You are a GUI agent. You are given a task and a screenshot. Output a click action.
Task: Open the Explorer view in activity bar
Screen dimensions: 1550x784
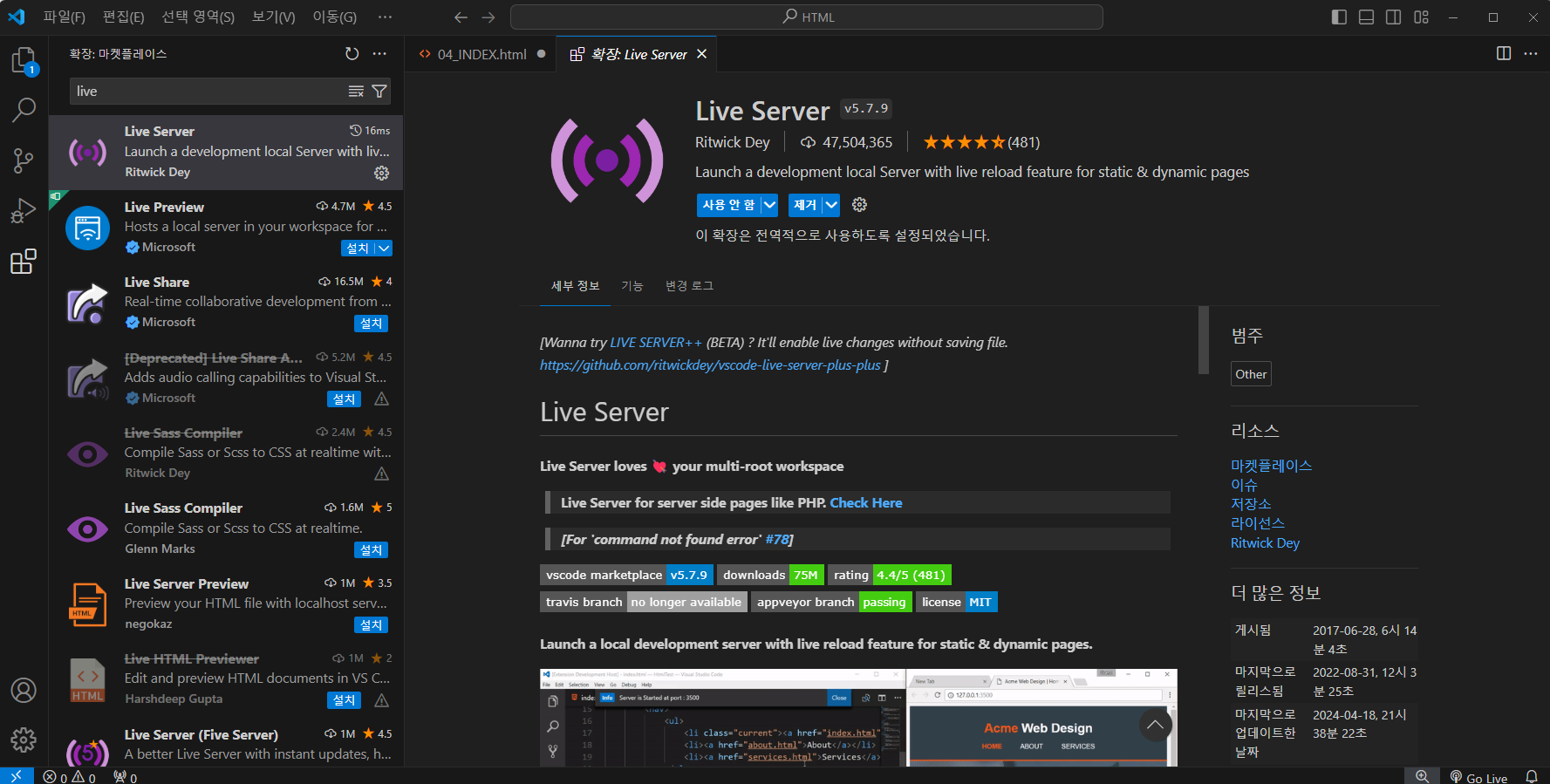tap(24, 61)
